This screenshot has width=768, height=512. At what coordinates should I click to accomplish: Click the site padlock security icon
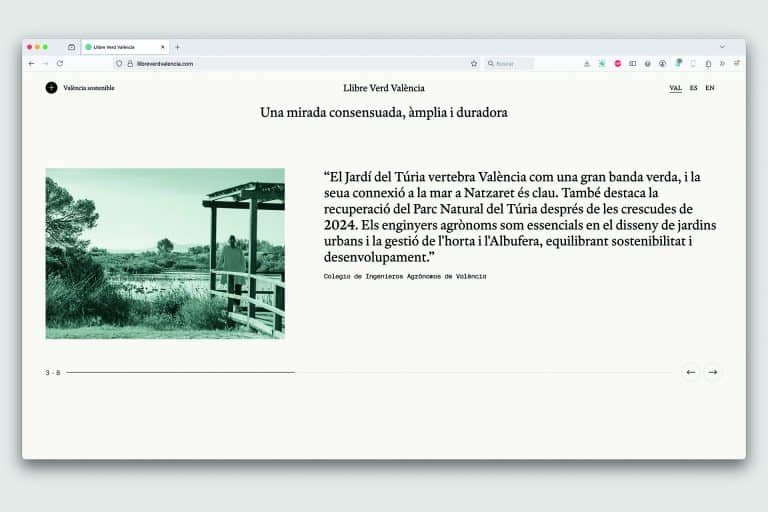(130, 64)
